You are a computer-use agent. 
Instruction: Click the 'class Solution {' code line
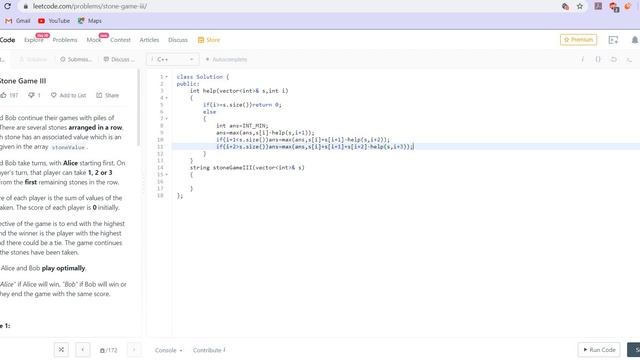click(x=203, y=77)
